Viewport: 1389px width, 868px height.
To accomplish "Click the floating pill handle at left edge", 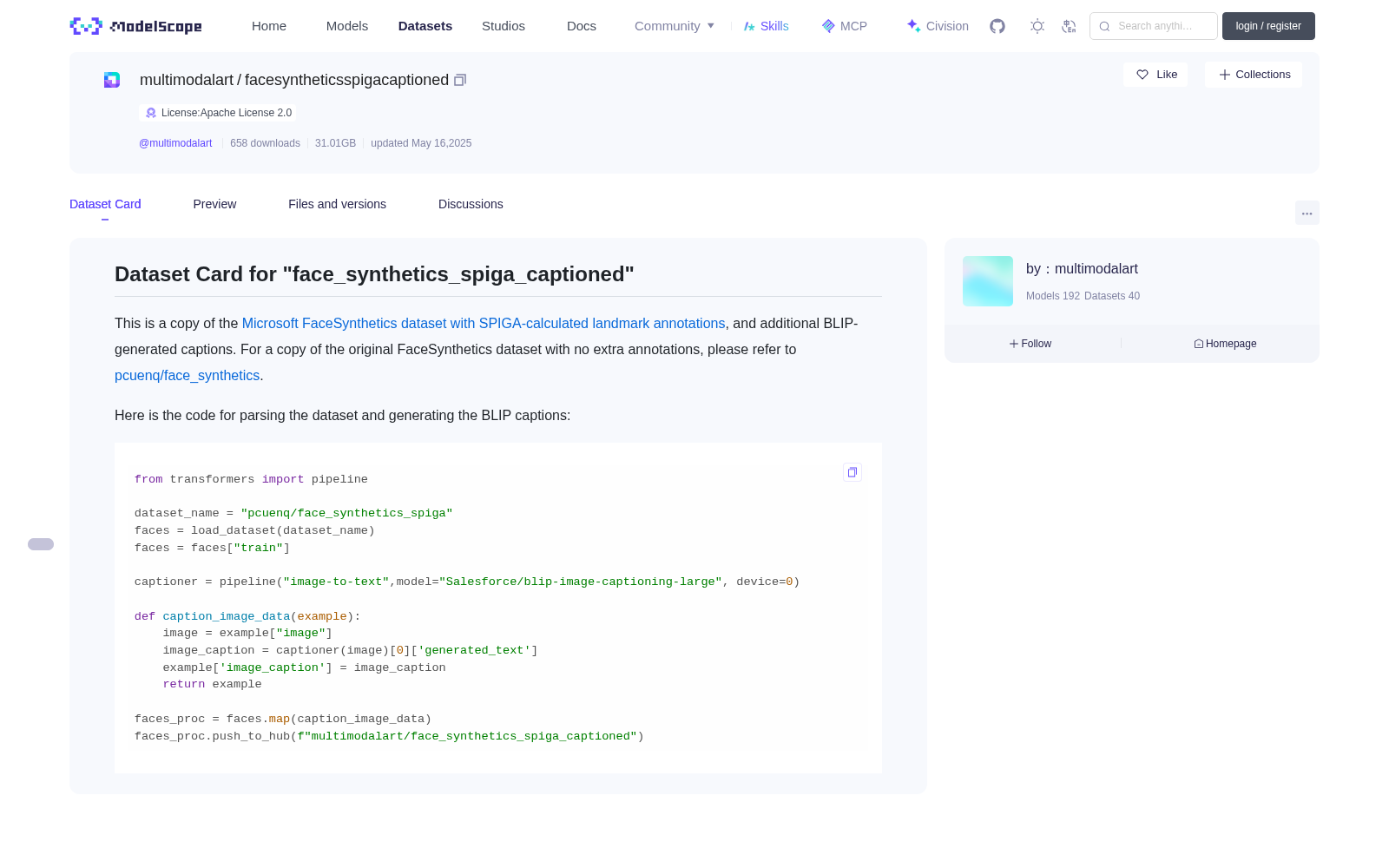I will (41, 544).
